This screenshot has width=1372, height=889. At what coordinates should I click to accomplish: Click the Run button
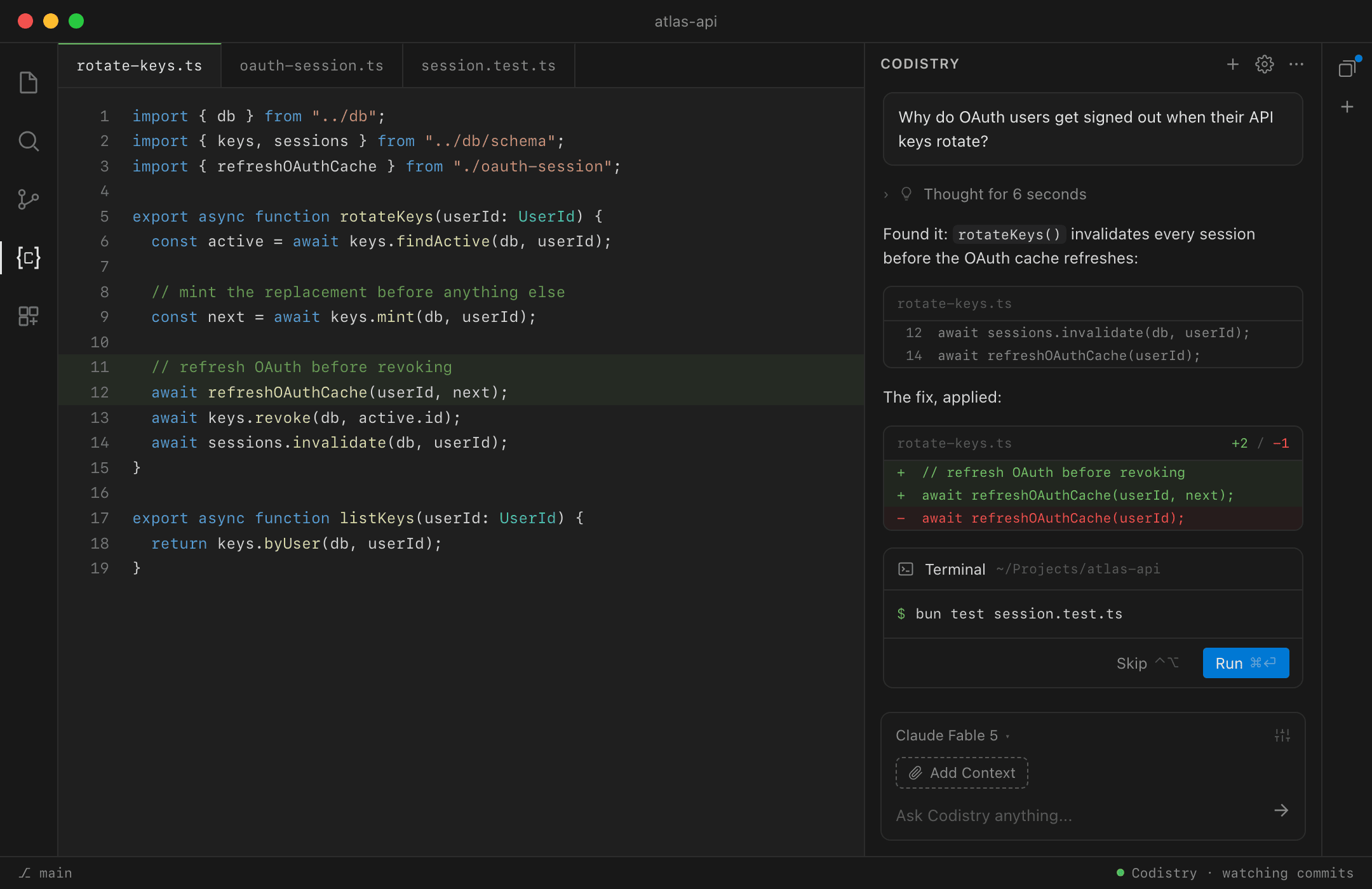1246,663
